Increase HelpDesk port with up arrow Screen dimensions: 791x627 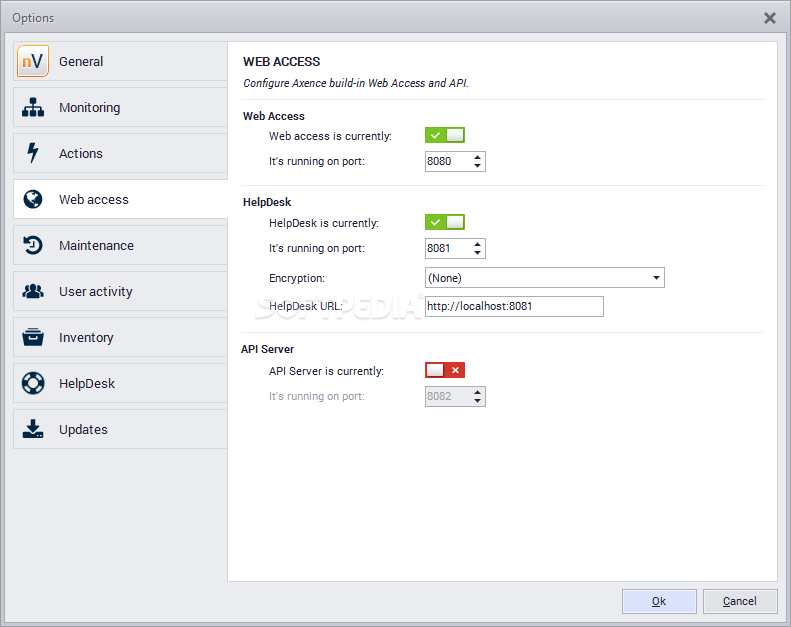477,244
